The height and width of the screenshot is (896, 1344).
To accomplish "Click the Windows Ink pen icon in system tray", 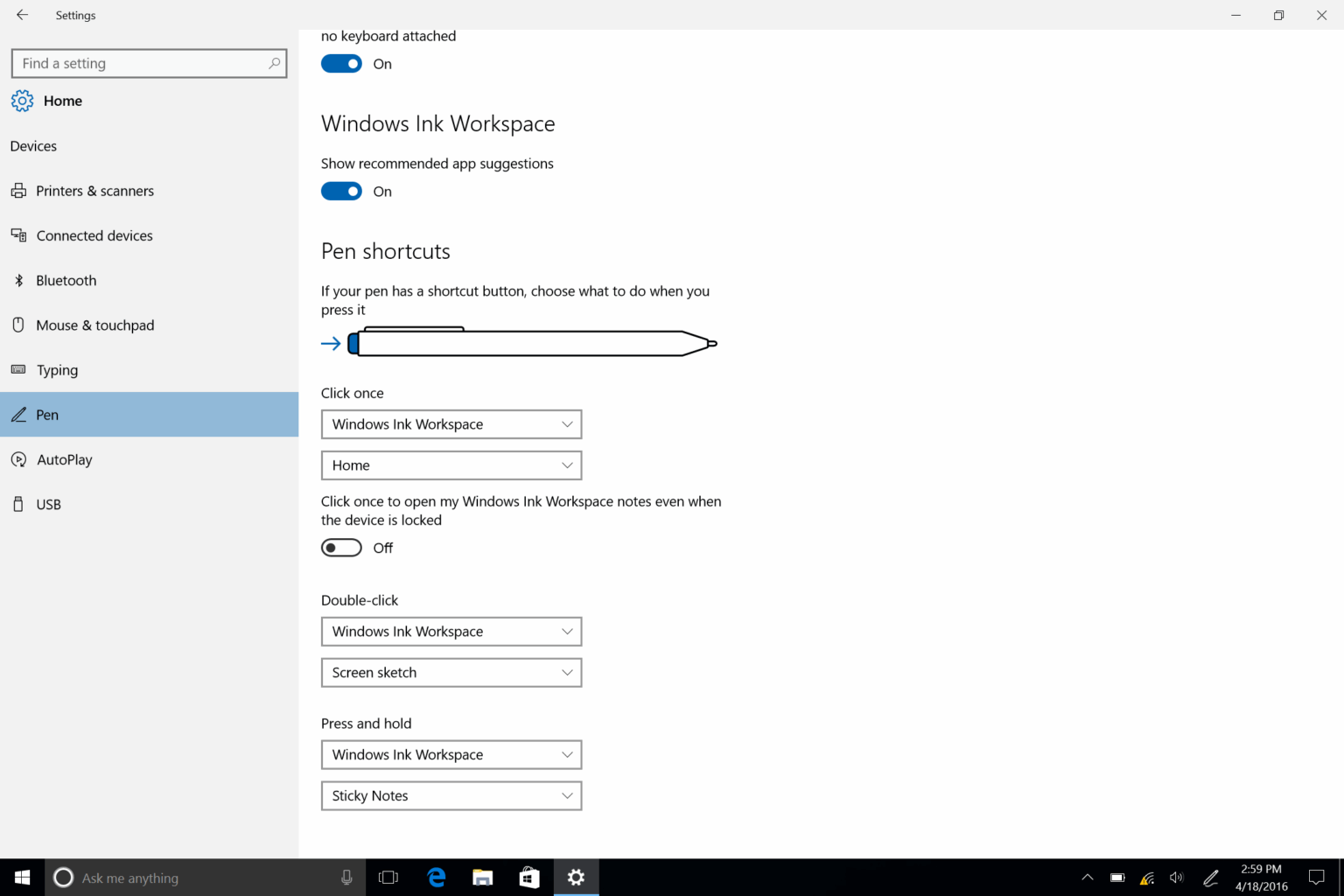I will coord(1210,878).
